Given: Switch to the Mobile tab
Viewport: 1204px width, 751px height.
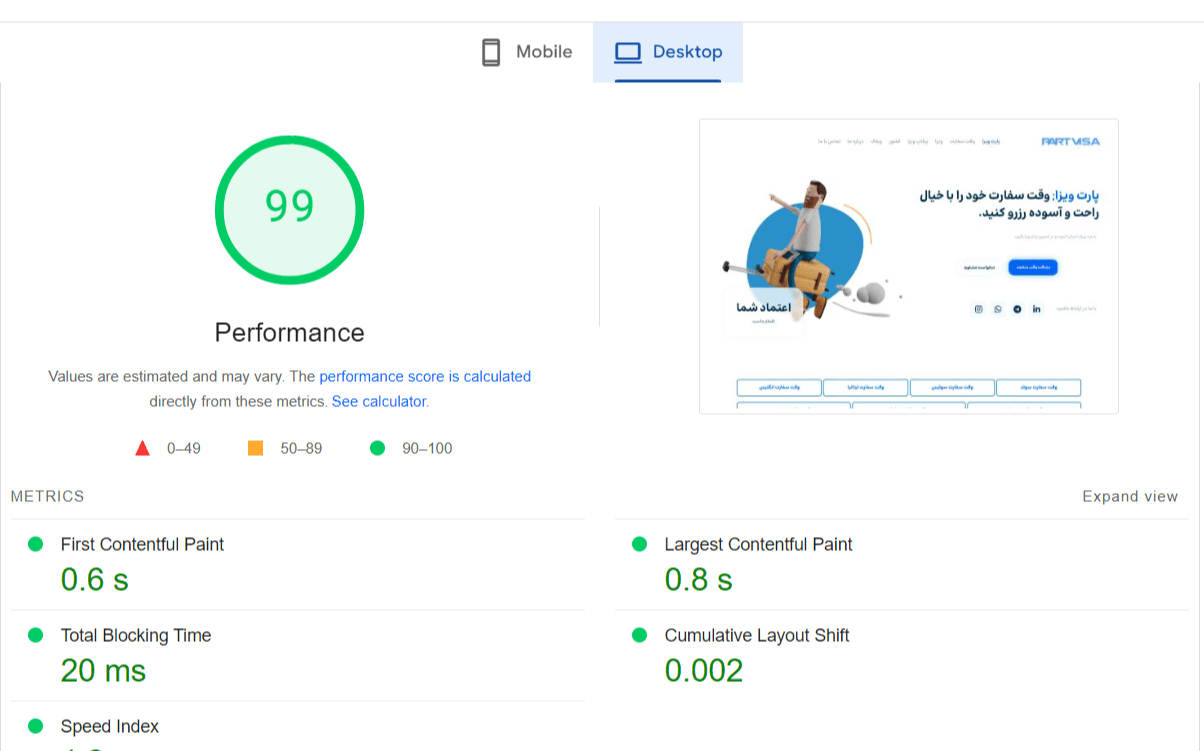Looking at the screenshot, I should pyautogui.click(x=527, y=52).
